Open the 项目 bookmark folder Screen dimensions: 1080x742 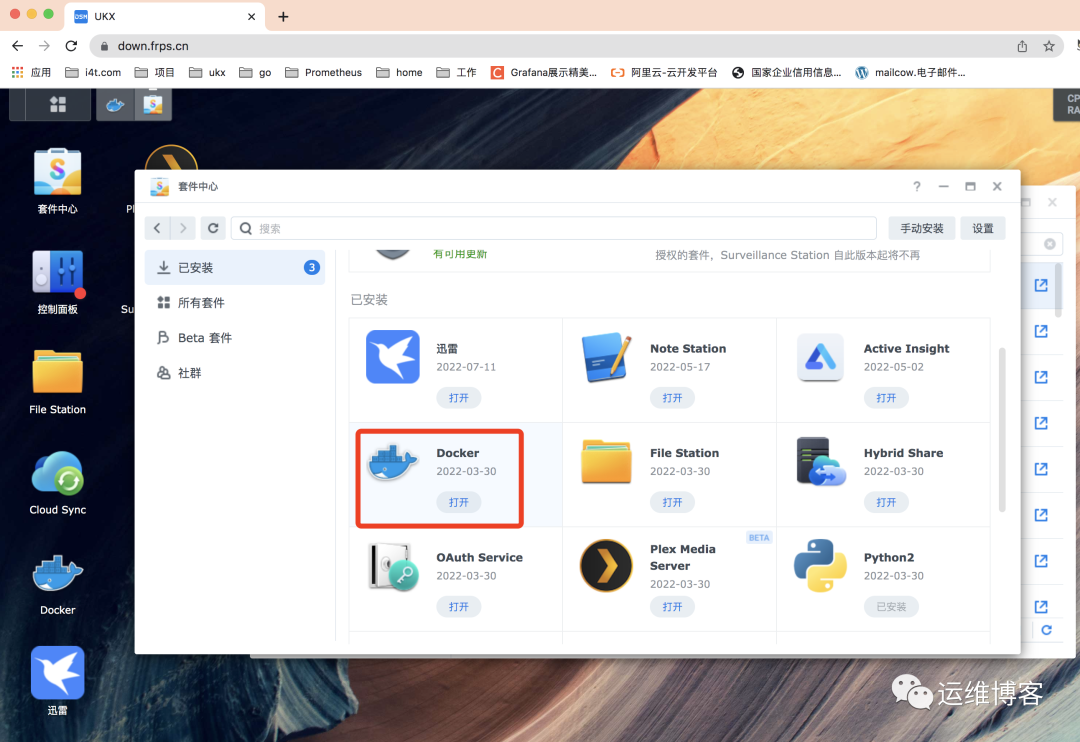(x=154, y=72)
